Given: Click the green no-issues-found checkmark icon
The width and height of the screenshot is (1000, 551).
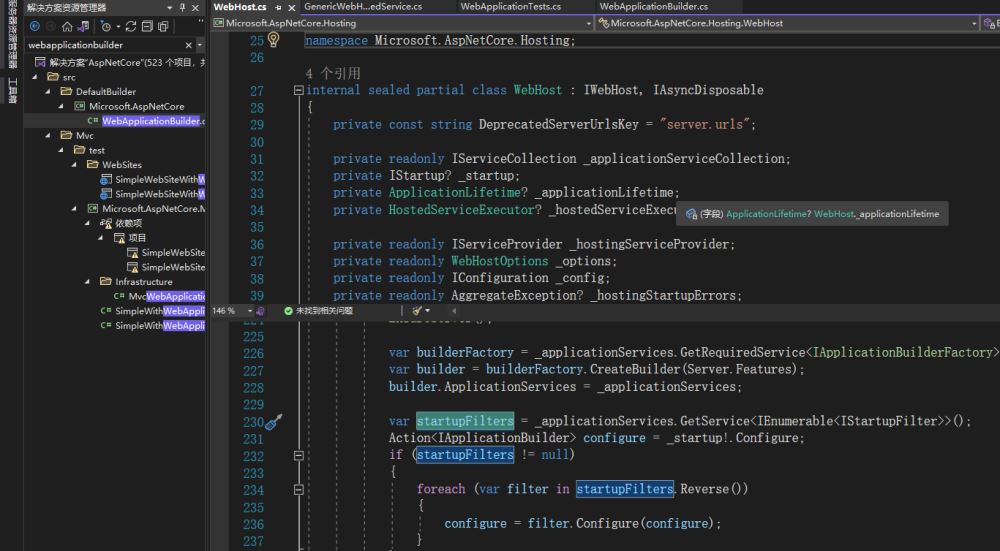Looking at the screenshot, I should 288,311.
